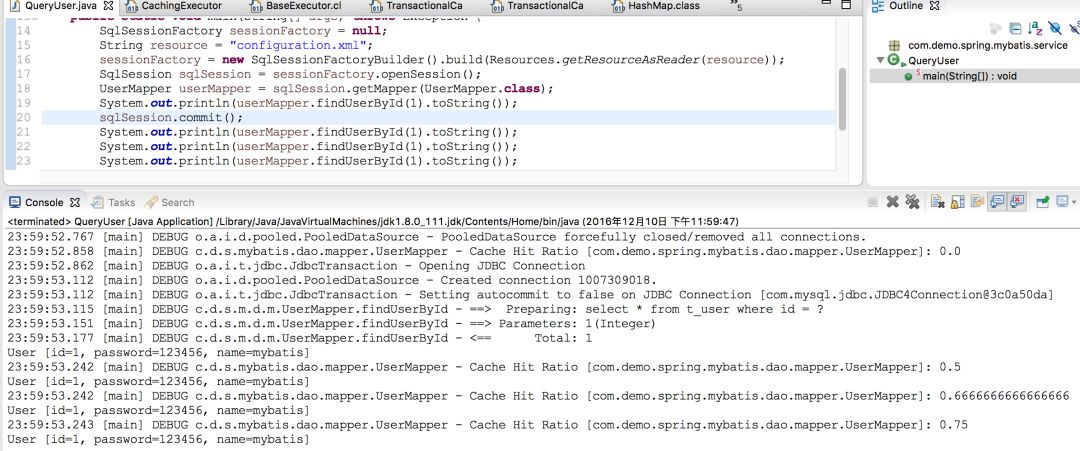Open the second TransactionalCa editor tab
1080x451 pixels.
click(x=546, y=6)
